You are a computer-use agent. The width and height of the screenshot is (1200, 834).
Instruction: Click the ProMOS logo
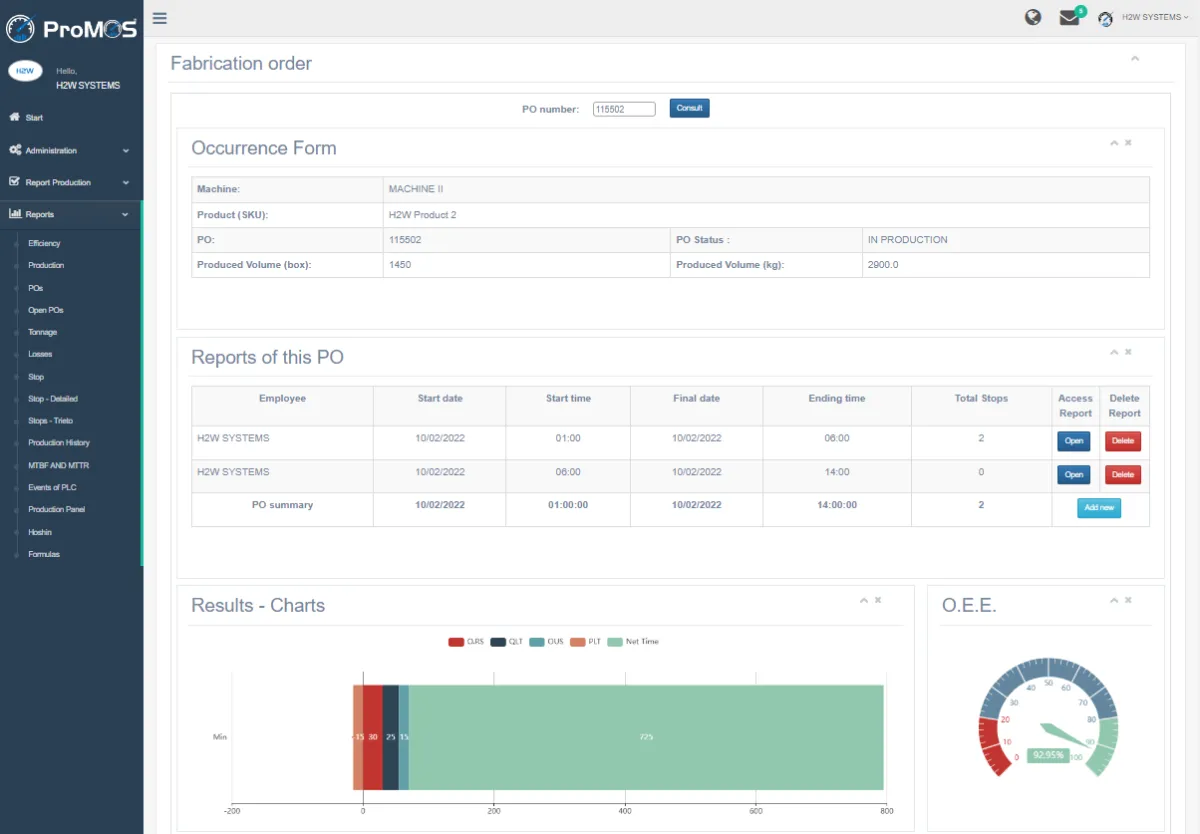71,28
